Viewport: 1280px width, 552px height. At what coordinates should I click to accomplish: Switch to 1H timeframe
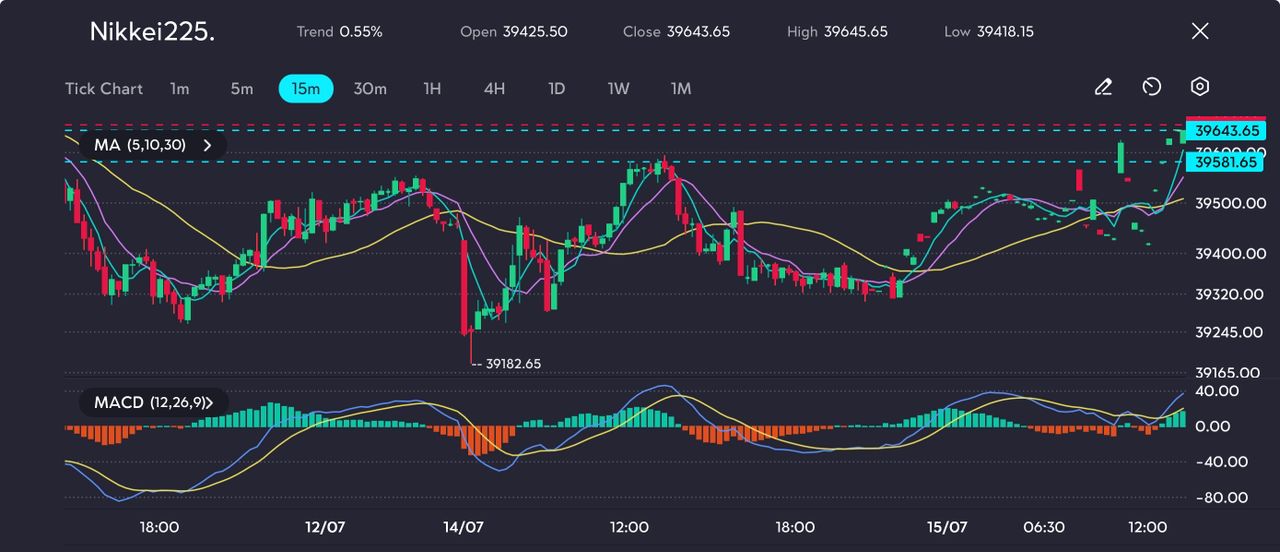click(x=432, y=89)
